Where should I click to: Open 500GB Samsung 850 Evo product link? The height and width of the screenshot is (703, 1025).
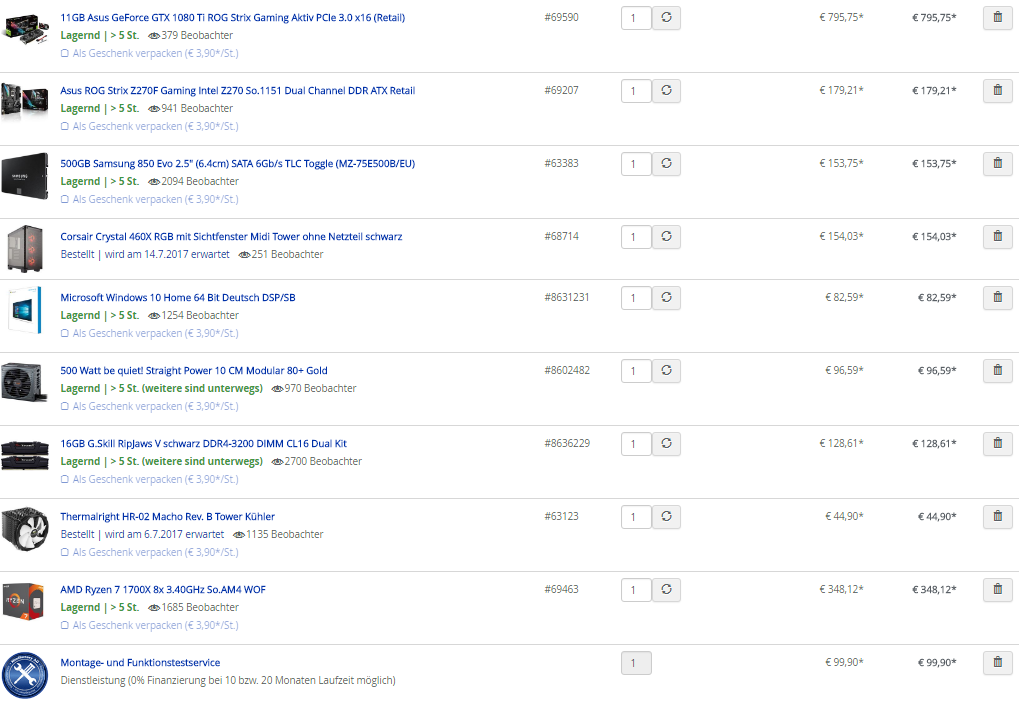click(x=238, y=163)
